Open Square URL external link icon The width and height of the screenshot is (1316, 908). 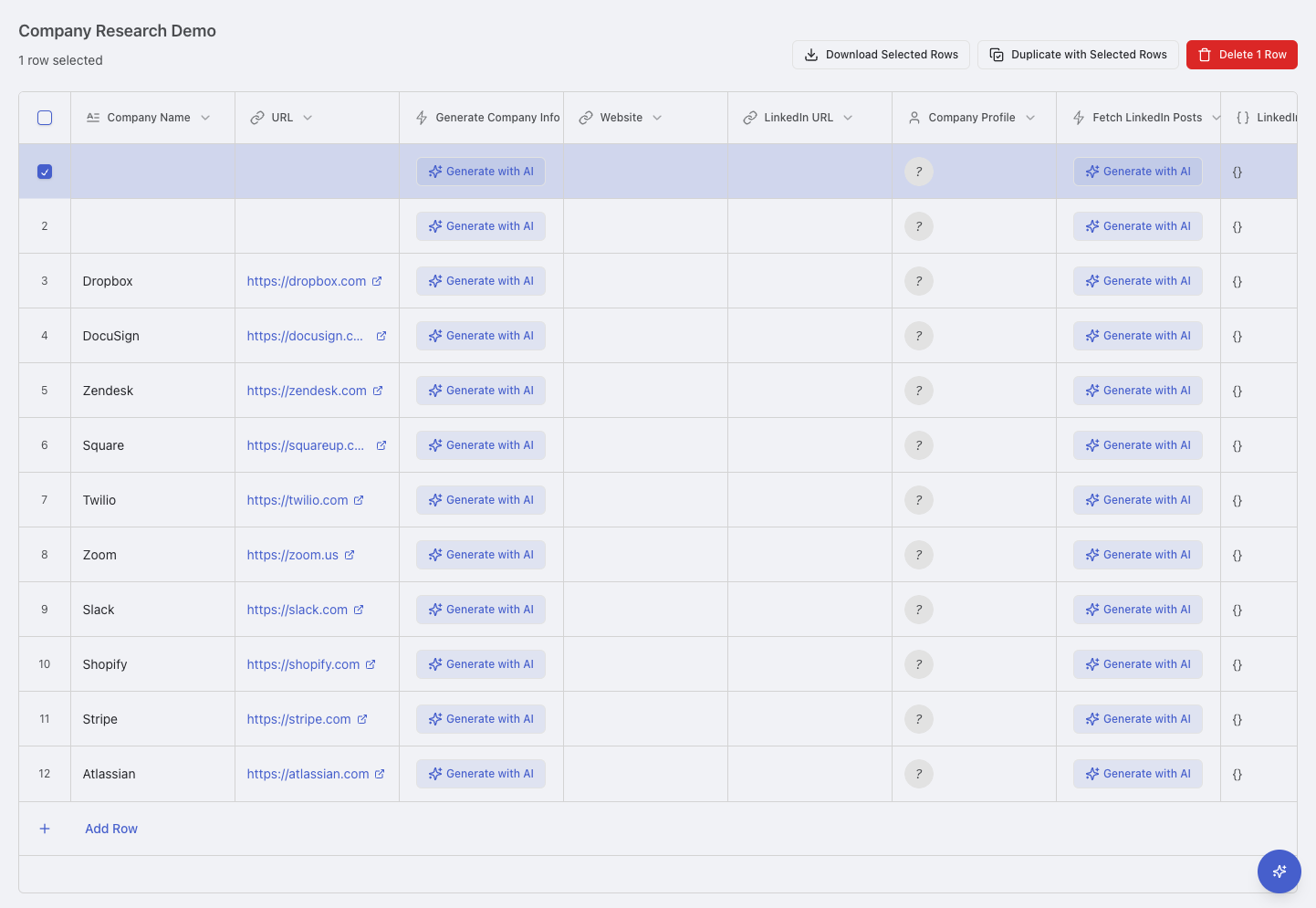click(x=381, y=445)
